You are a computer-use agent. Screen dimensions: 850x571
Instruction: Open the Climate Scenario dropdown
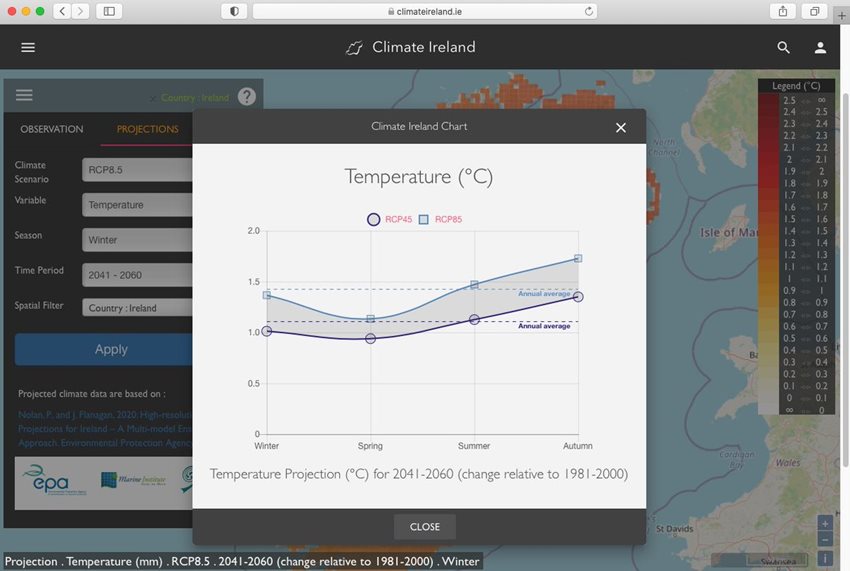pos(137,170)
